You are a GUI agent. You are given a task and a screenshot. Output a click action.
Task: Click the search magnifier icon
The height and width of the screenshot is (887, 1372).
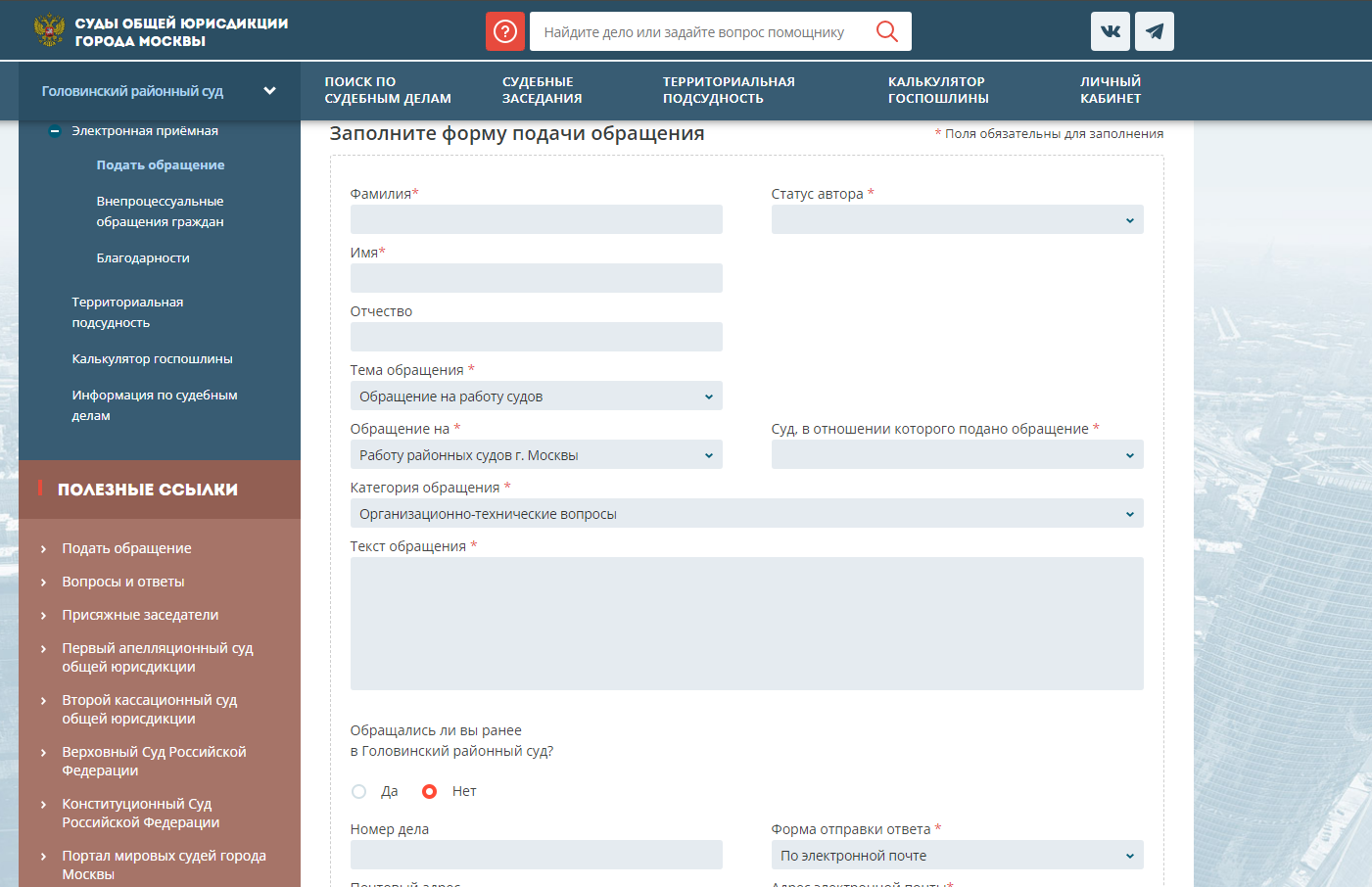tap(886, 31)
